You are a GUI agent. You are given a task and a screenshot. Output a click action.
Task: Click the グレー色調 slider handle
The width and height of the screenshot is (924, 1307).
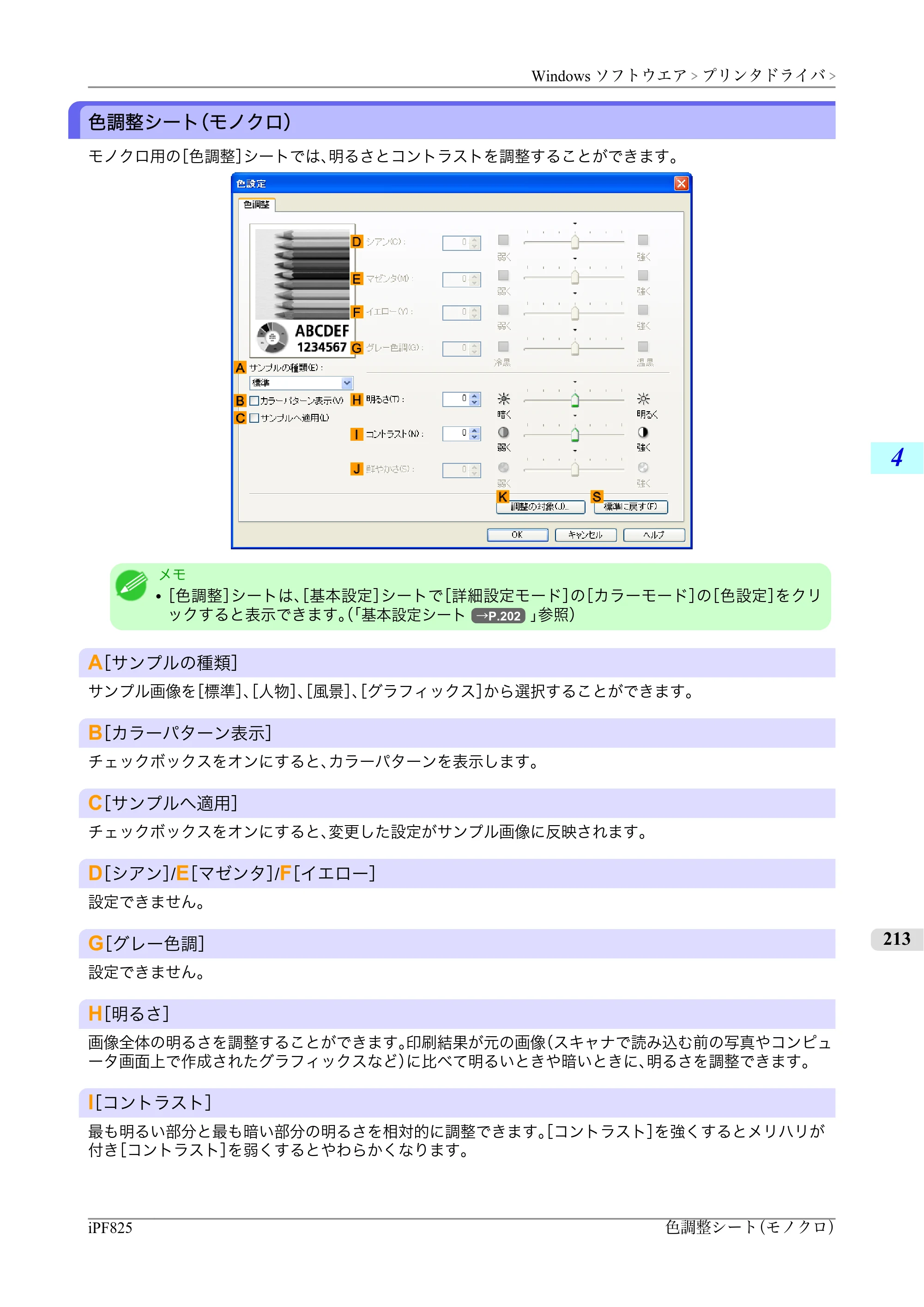click(x=574, y=348)
